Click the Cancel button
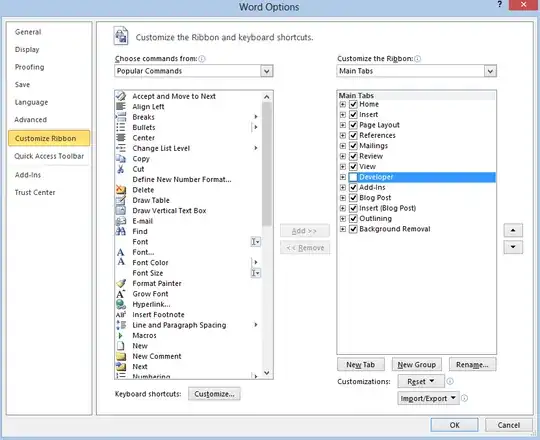Viewport: 540px width, 440px height. (508, 425)
